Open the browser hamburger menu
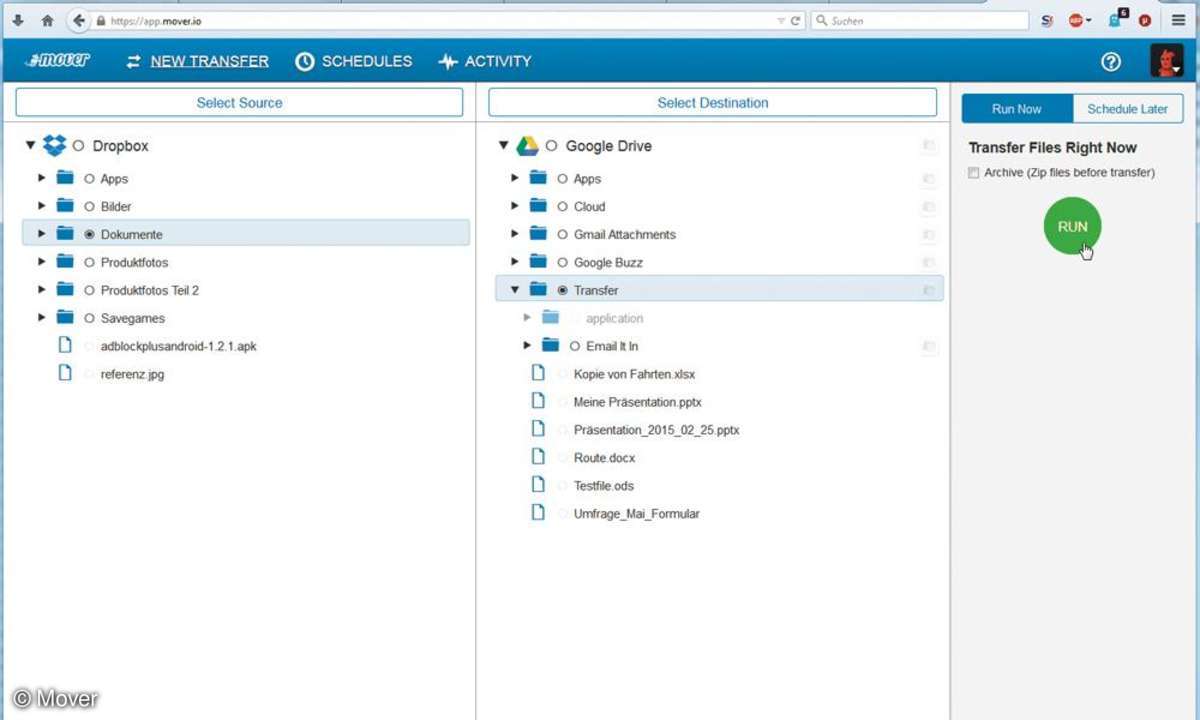Image resolution: width=1200 pixels, height=720 pixels. tap(1180, 20)
